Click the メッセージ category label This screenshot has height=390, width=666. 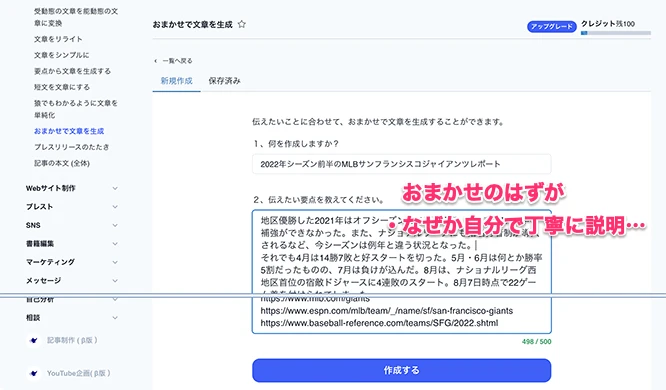pos(43,281)
